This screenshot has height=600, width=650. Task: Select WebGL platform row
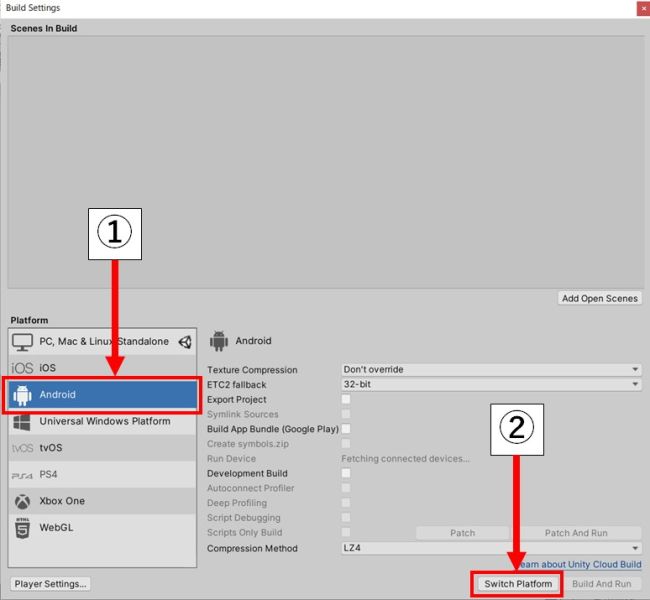pos(102,528)
